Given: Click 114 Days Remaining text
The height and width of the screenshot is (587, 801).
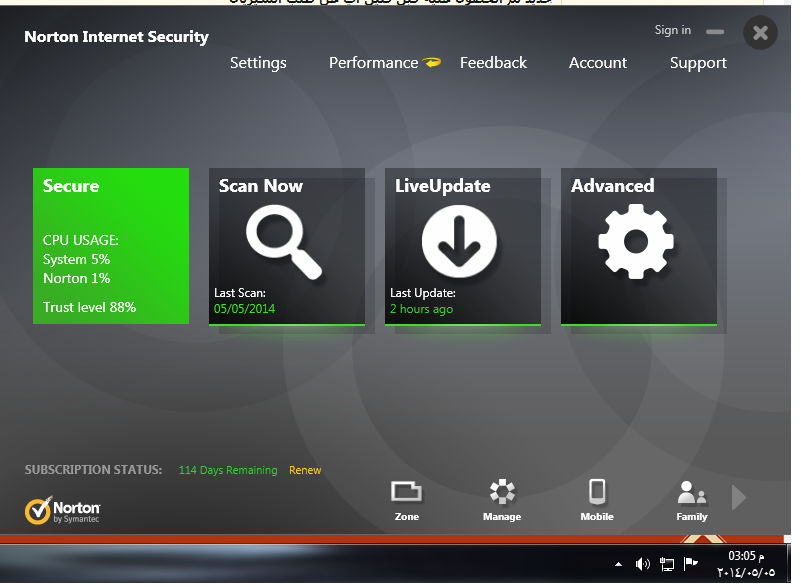Looking at the screenshot, I should [228, 470].
